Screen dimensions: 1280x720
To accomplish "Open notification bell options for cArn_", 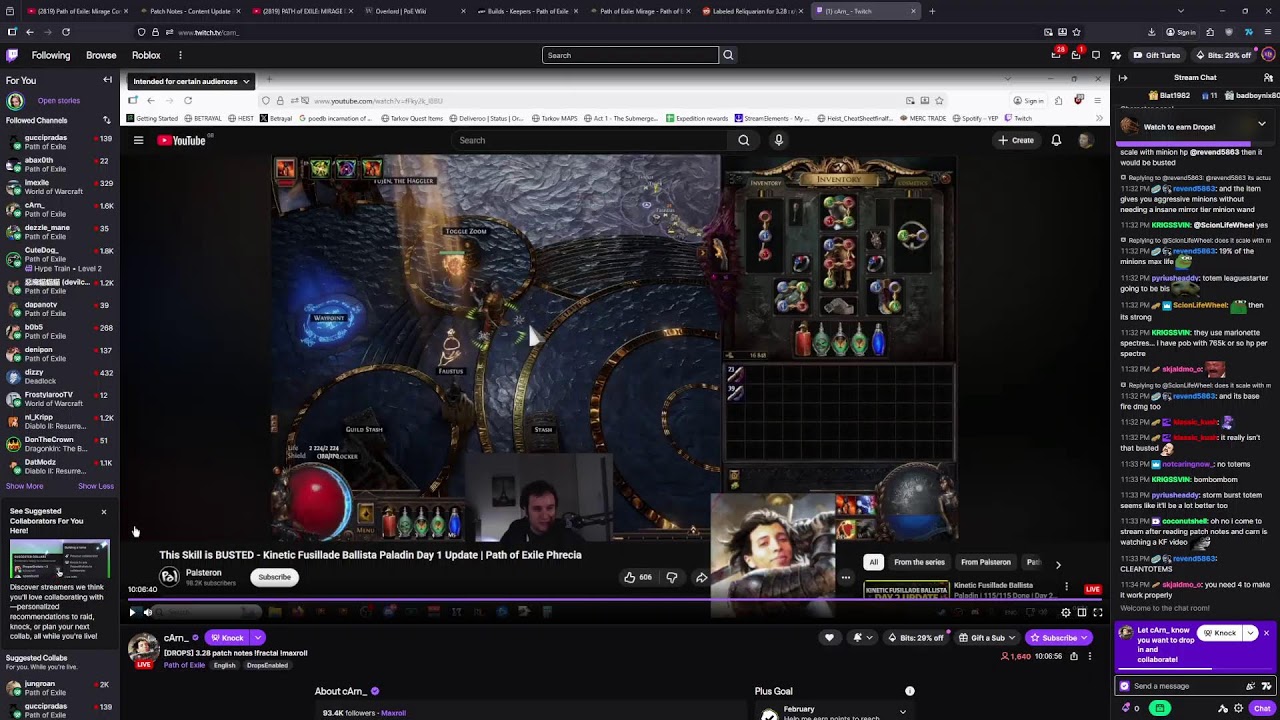I will tap(861, 638).
